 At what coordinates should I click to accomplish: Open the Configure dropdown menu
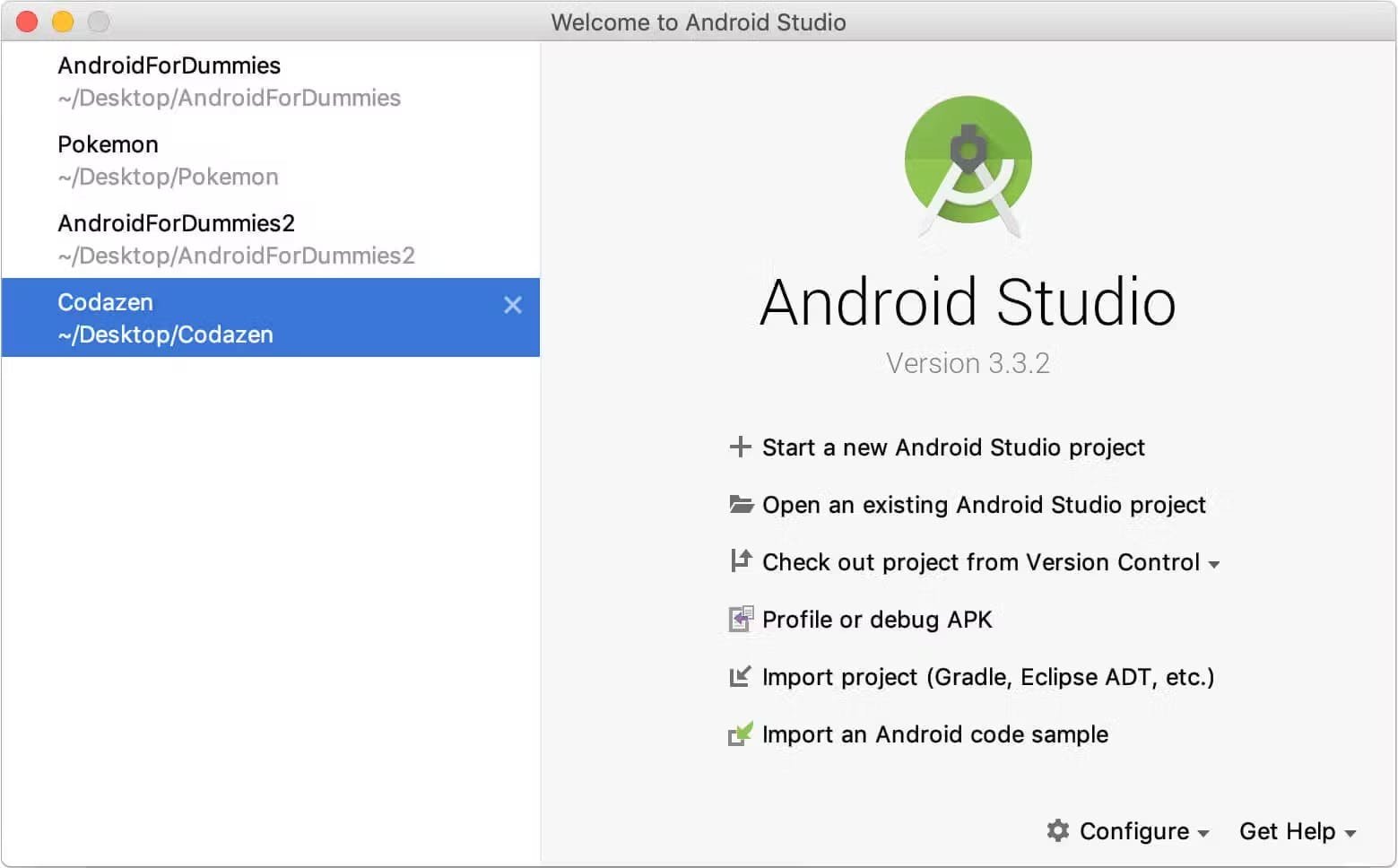click(x=1144, y=831)
